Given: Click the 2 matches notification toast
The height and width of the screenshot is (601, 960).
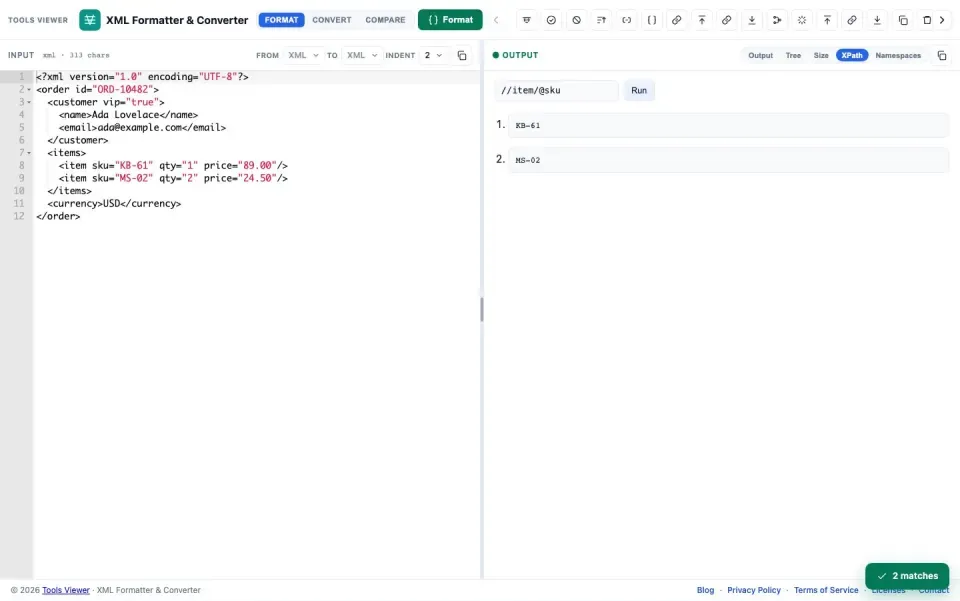Looking at the screenshot, I should (907, 576).
